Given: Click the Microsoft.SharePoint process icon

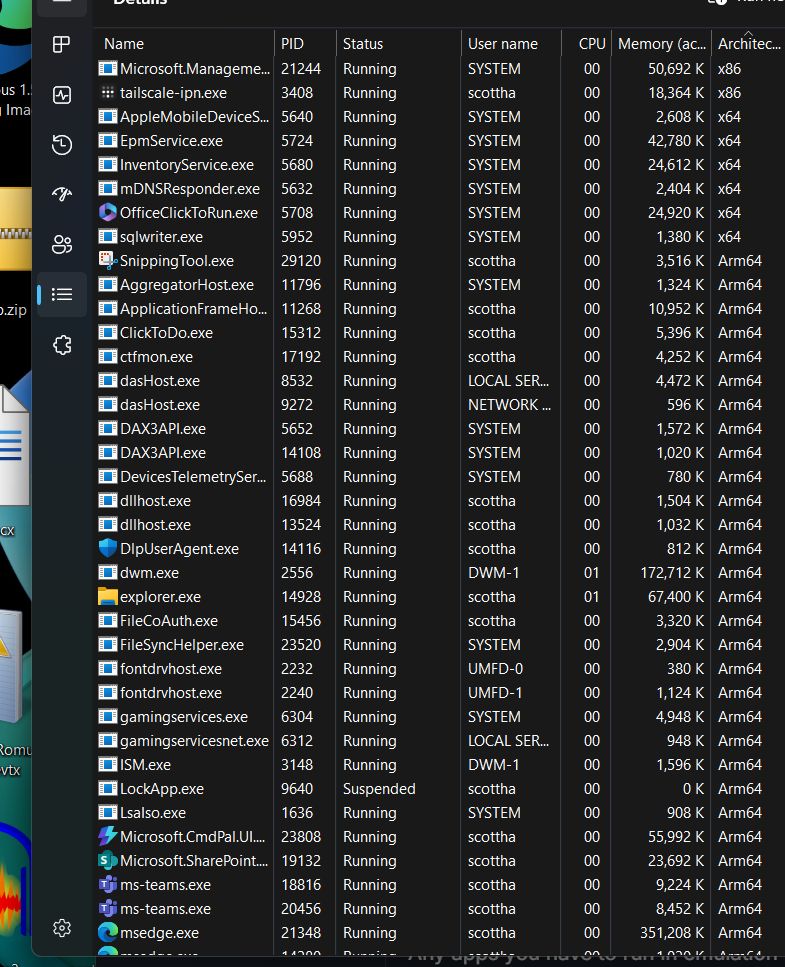Looking at the screenshot, I should pyautogui.click(x=107, y=860).
